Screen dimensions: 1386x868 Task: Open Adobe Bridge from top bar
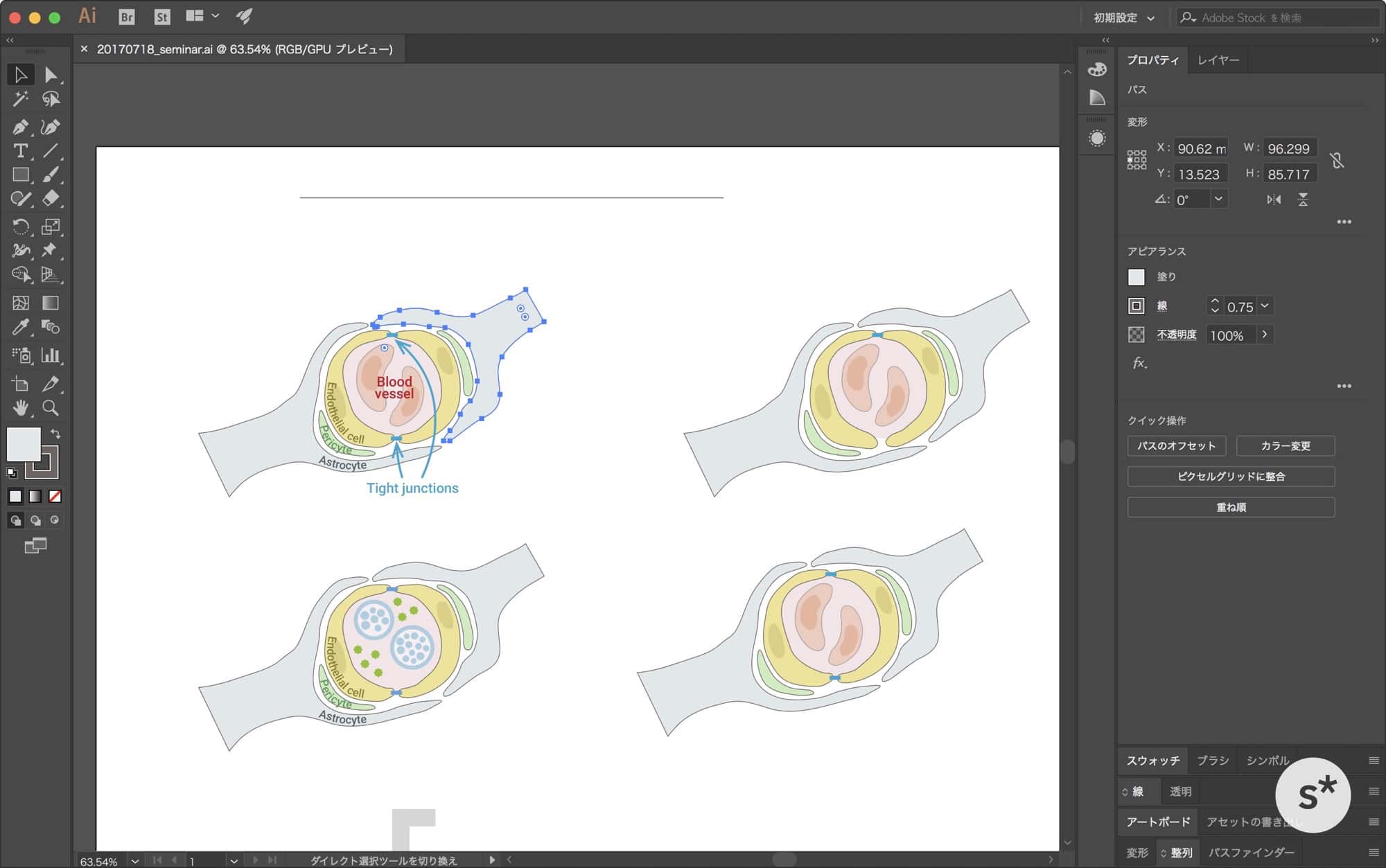point(126,17)
